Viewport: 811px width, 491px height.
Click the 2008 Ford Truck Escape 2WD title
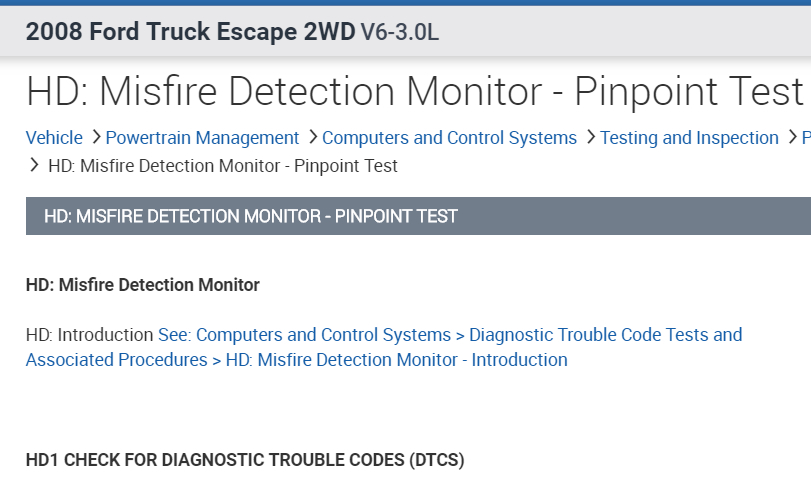[190, 32]
